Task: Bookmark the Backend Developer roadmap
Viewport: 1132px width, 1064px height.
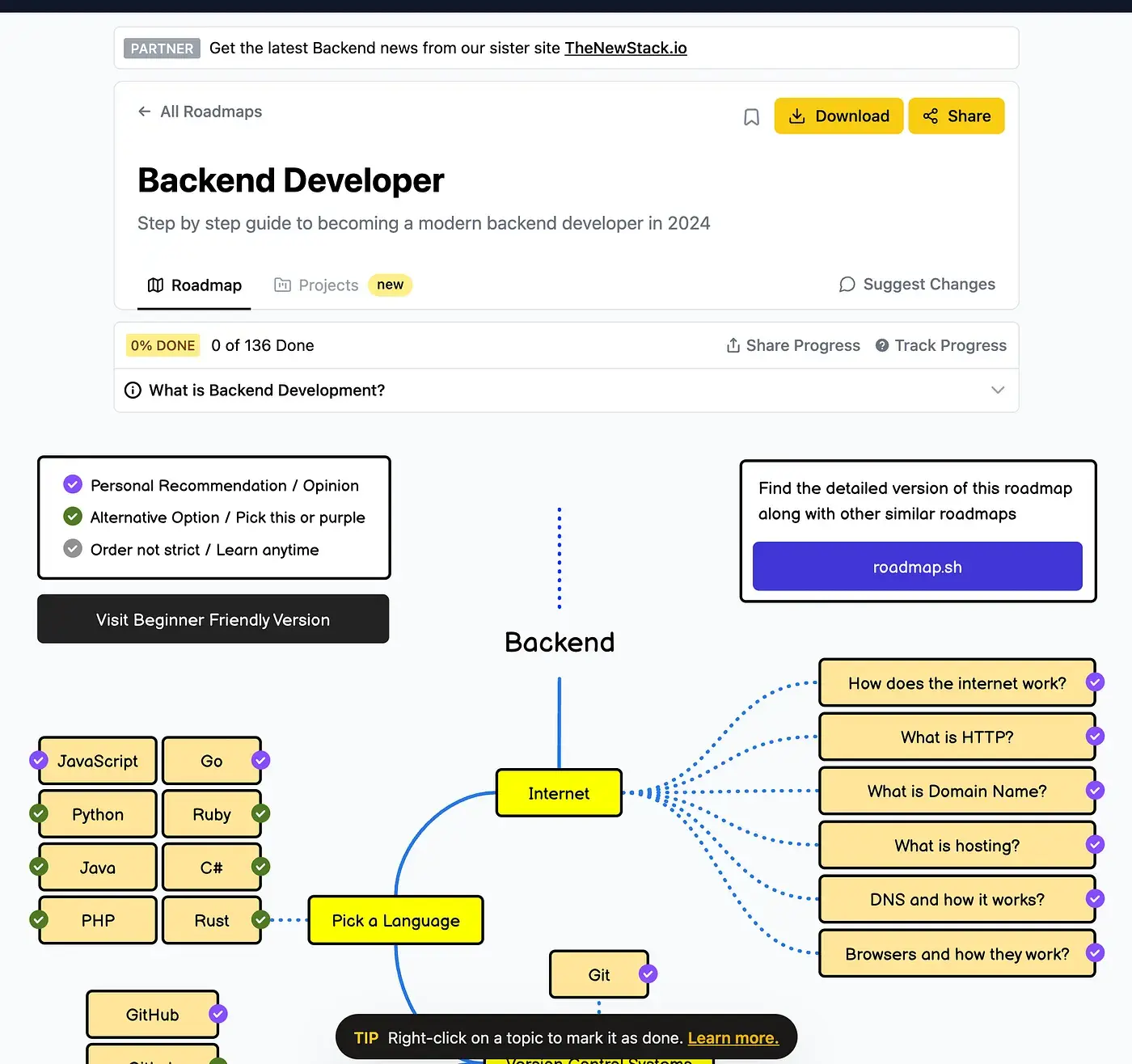Action: (750, 116)
